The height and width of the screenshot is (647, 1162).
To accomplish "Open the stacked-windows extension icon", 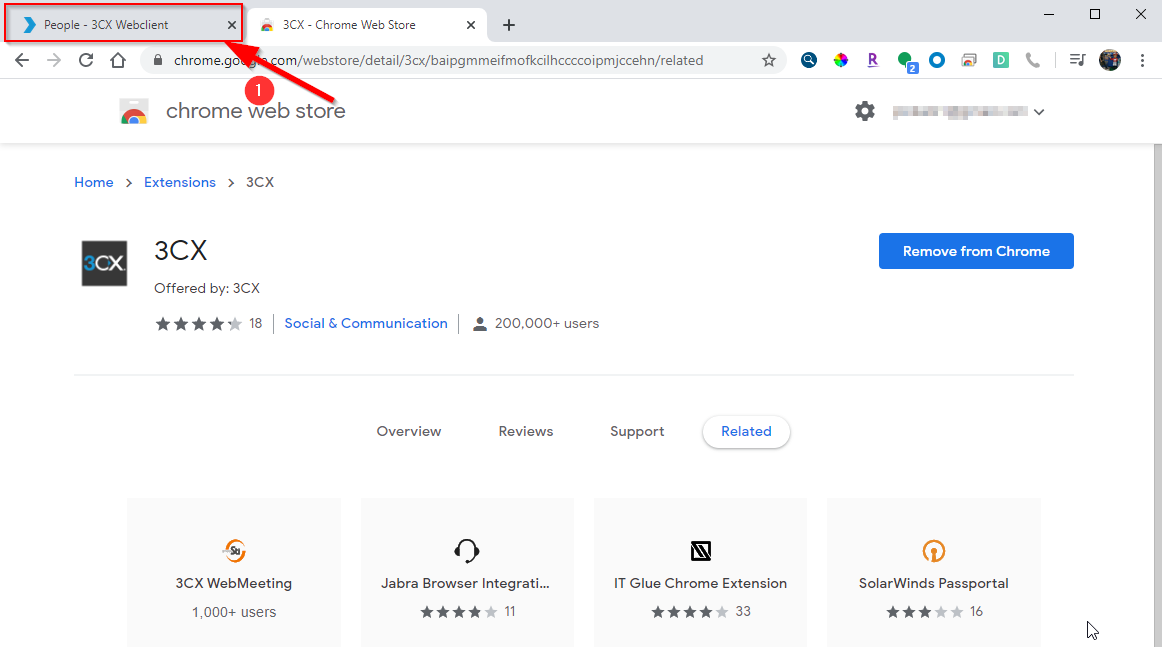I will tap(969, 60).
